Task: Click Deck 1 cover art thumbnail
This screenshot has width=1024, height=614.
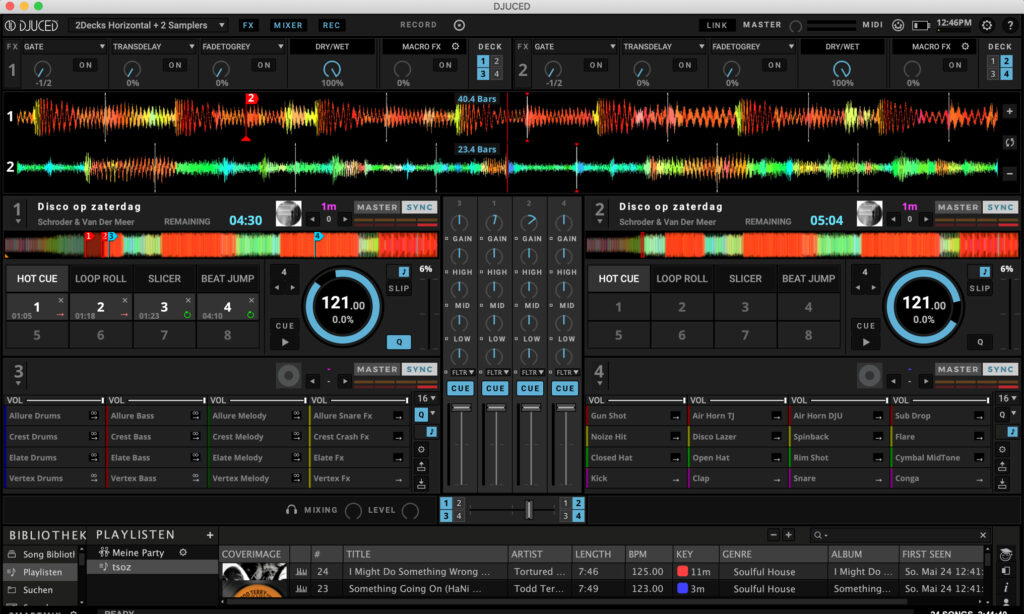Action: [288, 213]
